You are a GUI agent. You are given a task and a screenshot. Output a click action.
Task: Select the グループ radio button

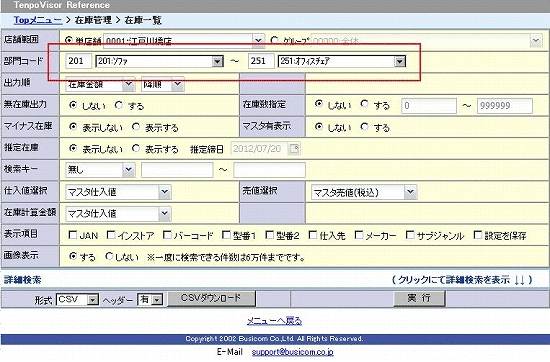tap(275, 40)
